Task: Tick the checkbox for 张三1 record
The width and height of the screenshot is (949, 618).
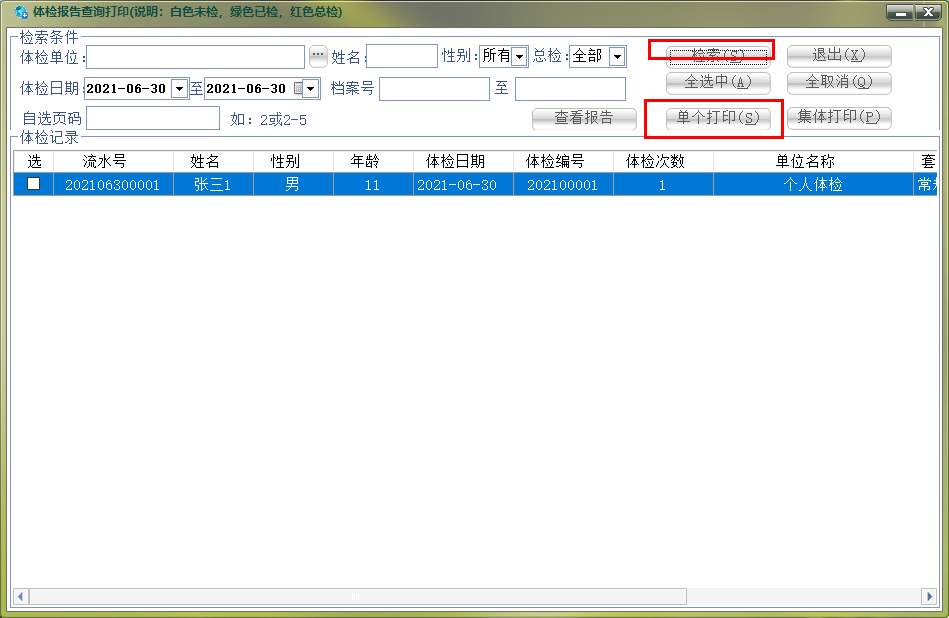Action: [x=34, y=183]
